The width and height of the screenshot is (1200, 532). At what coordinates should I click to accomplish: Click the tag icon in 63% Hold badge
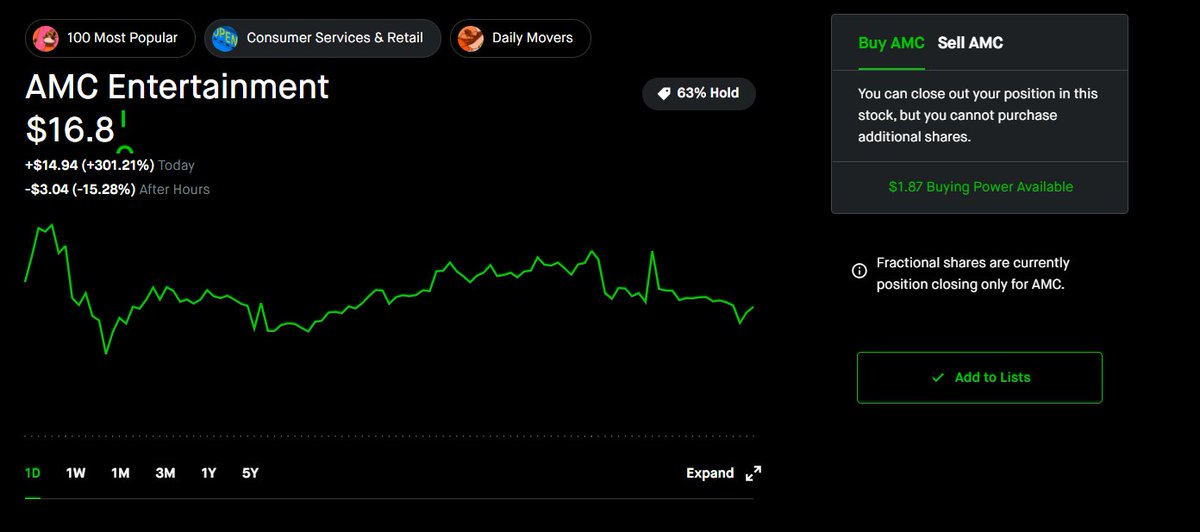click(x=663, y=93)
